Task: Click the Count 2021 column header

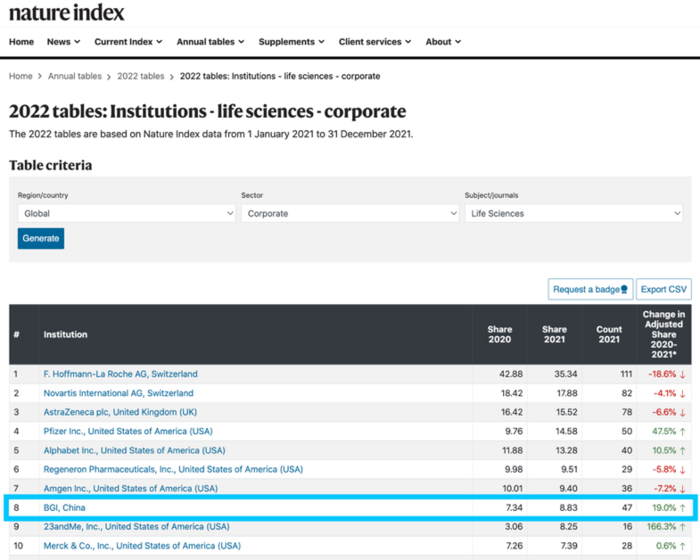Action: 609,334
